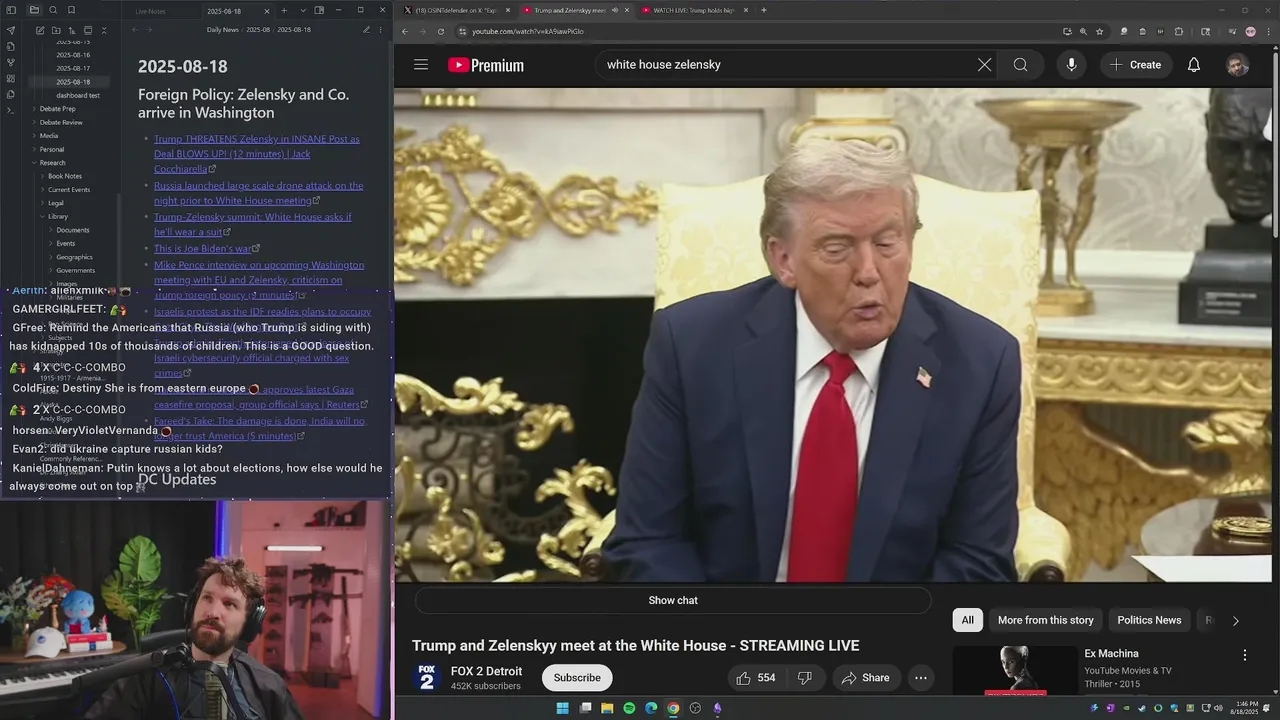The height and width of the screenshot is (720, 1280).
Task: Open the YouTube hamburger guide menu
Action: click(x=421, y=65)
